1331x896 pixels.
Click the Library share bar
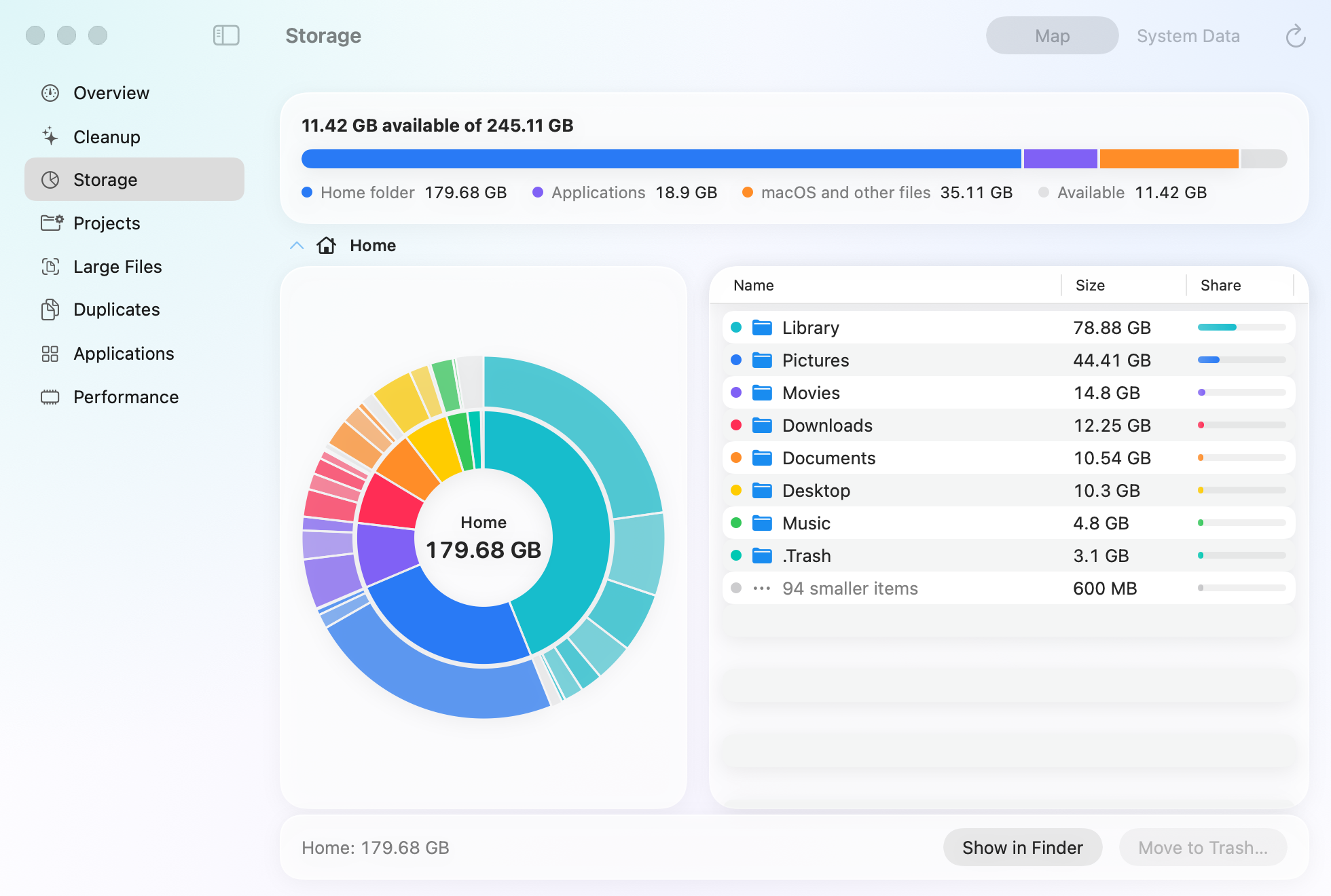(x=1241, y=327)
